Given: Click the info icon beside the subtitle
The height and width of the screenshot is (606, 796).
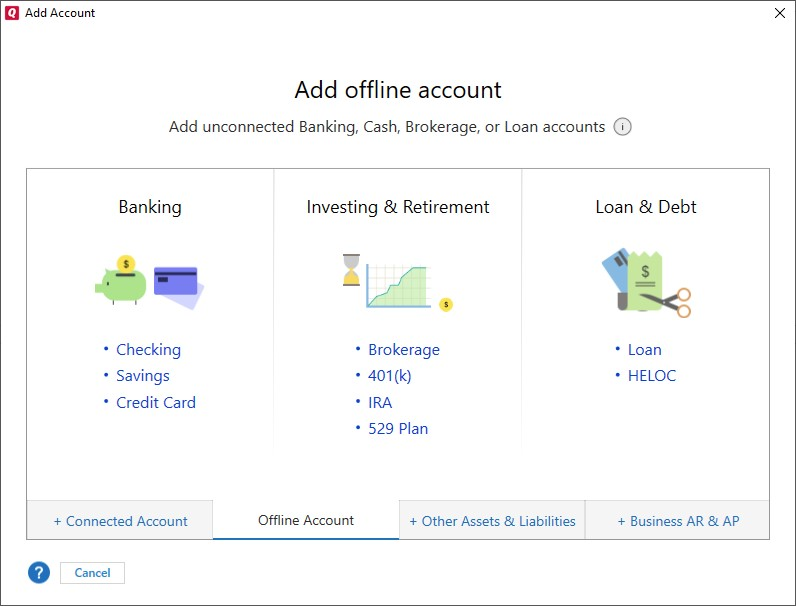Looking at the screenshot, I should click(x=622, y=127).
